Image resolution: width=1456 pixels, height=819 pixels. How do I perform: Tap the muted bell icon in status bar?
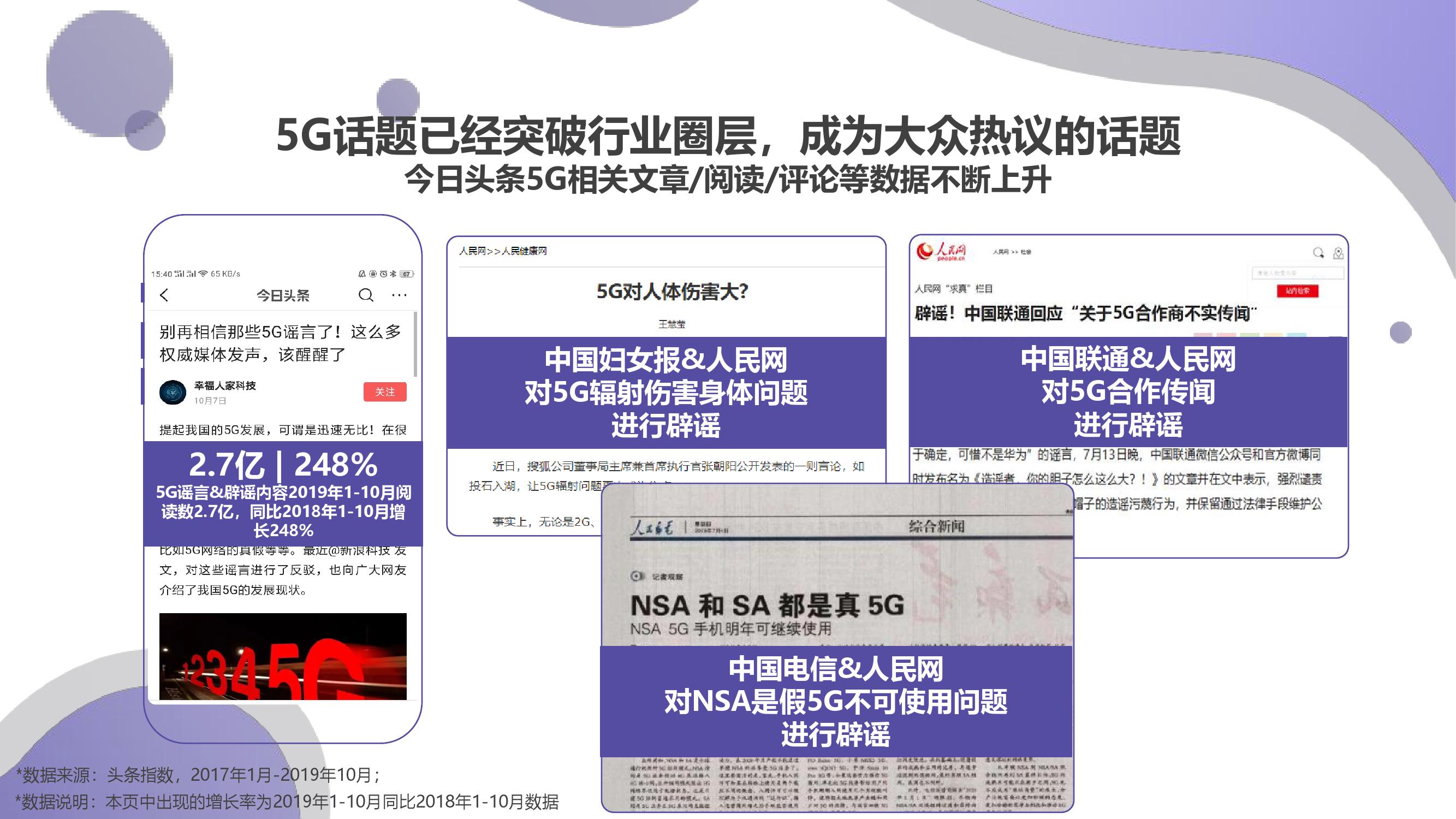(x=362, y=274)
